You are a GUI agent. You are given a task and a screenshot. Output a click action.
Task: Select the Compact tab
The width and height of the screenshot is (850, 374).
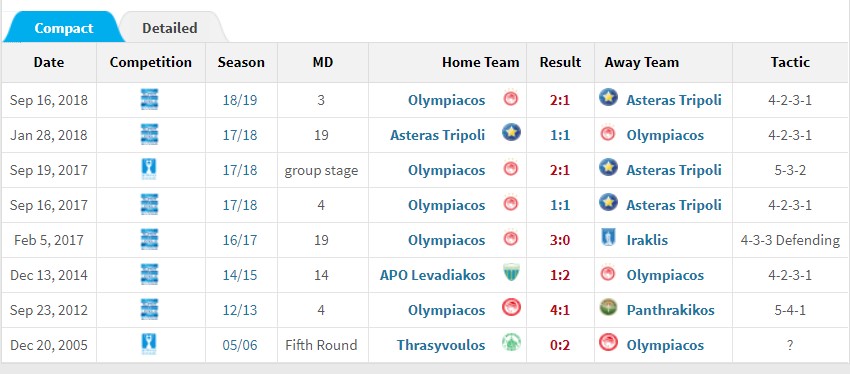63,28
